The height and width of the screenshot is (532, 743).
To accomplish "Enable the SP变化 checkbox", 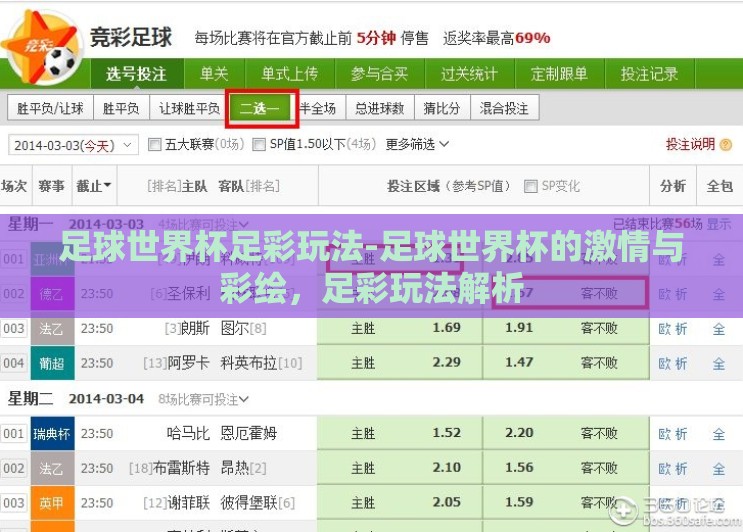I will click(531, 186).
